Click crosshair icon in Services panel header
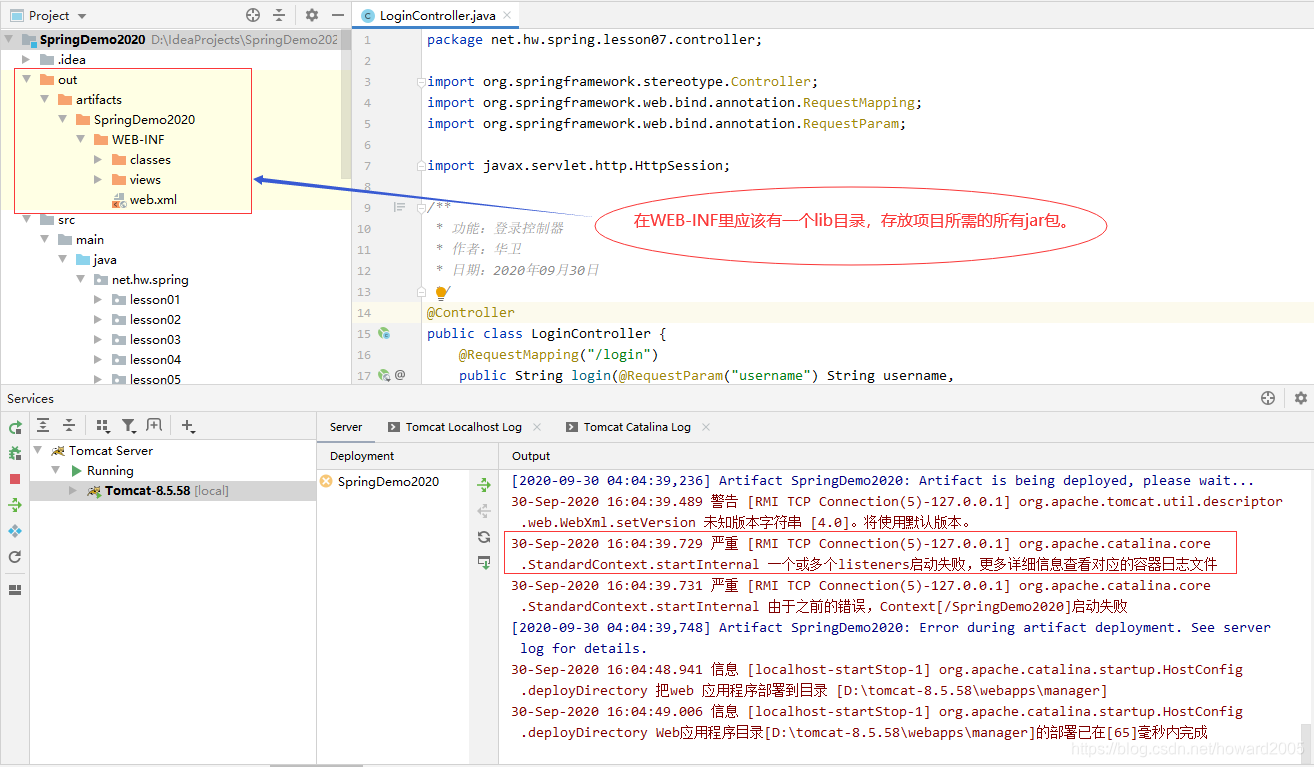The image size is (1314, 767). tap(1268, 398)
